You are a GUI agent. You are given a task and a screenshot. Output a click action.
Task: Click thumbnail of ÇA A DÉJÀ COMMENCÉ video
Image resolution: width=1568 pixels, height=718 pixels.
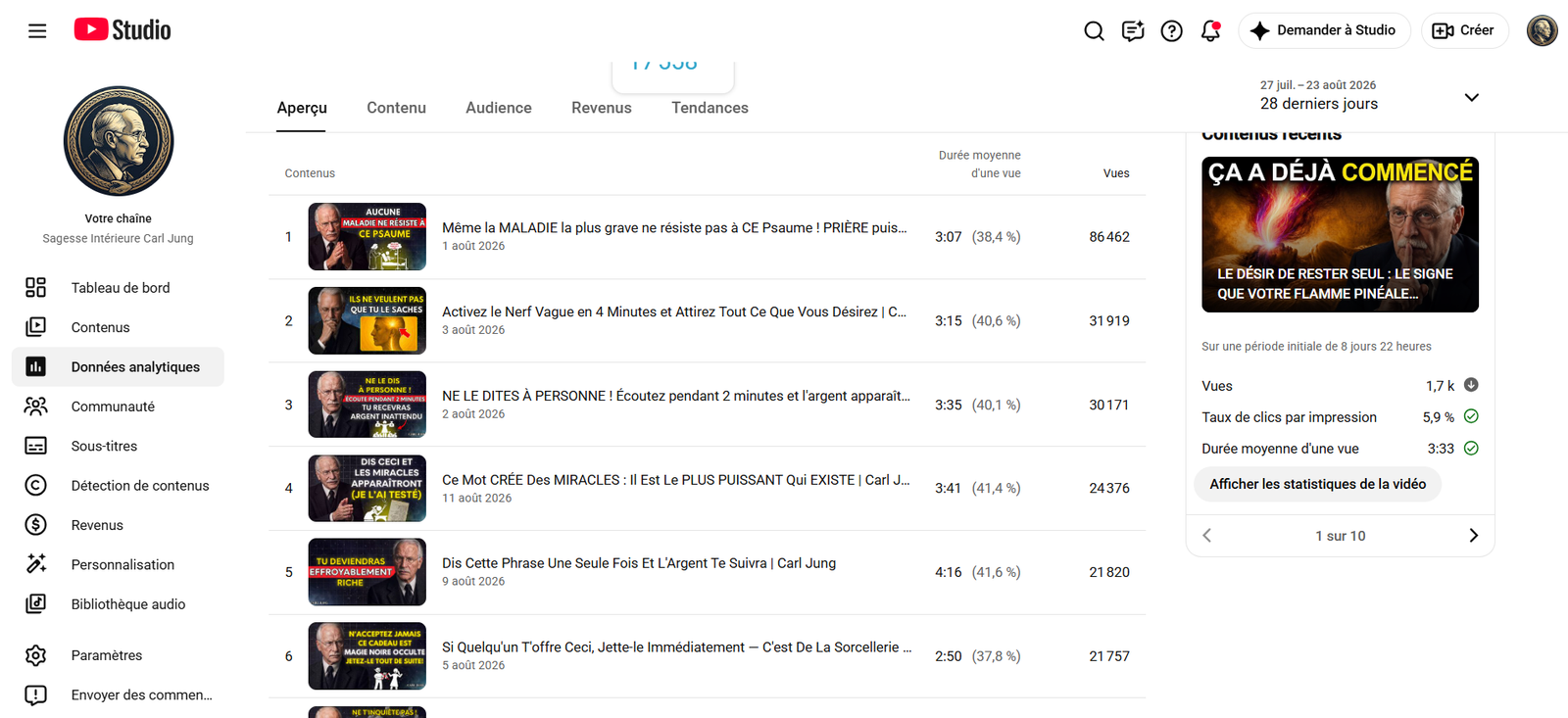coord(1340,235)
